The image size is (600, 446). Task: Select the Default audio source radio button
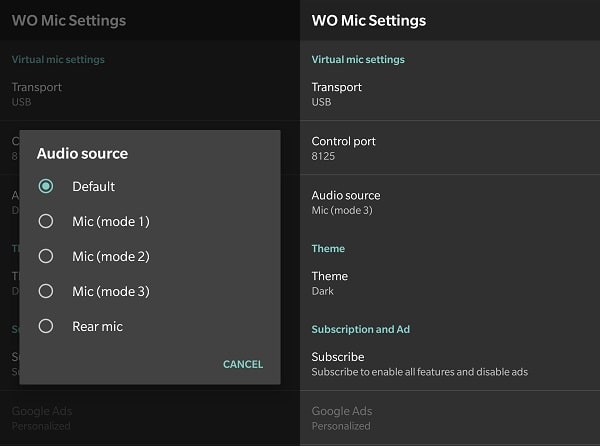[46, 186]
